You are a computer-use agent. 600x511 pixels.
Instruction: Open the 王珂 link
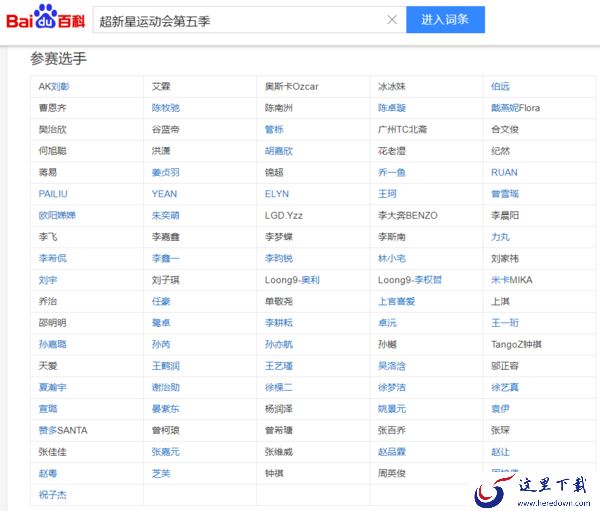387,194
